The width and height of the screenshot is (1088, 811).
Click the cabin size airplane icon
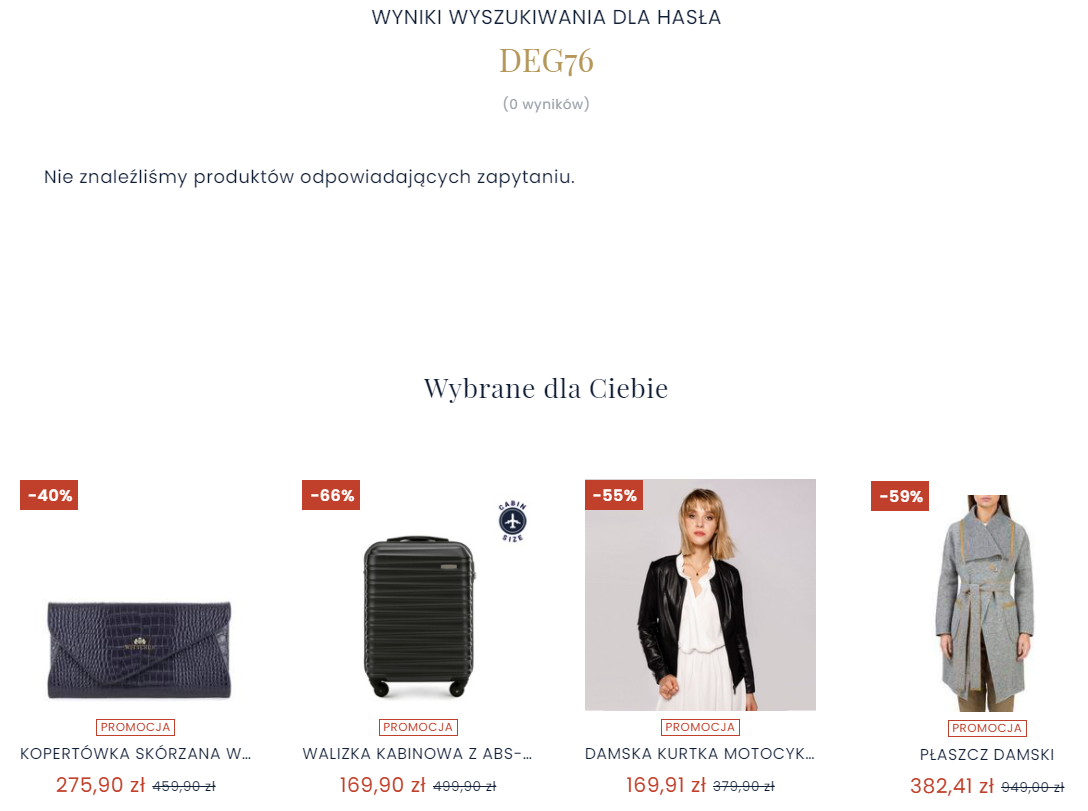(x=513, y=521)
